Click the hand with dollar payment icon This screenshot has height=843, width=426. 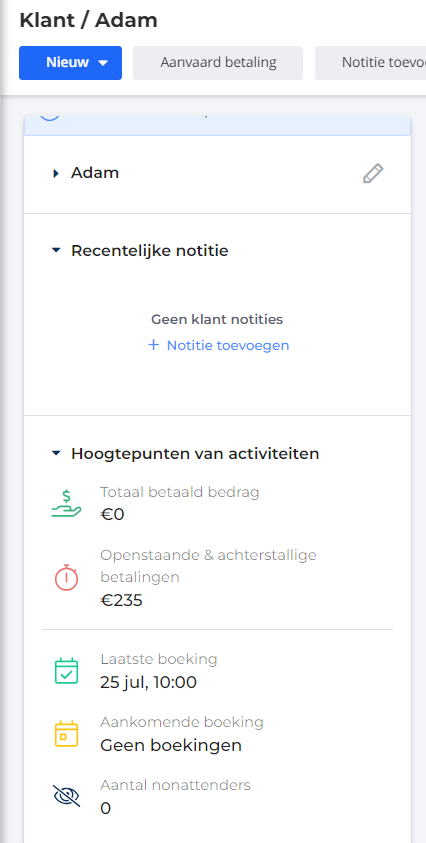67,504
